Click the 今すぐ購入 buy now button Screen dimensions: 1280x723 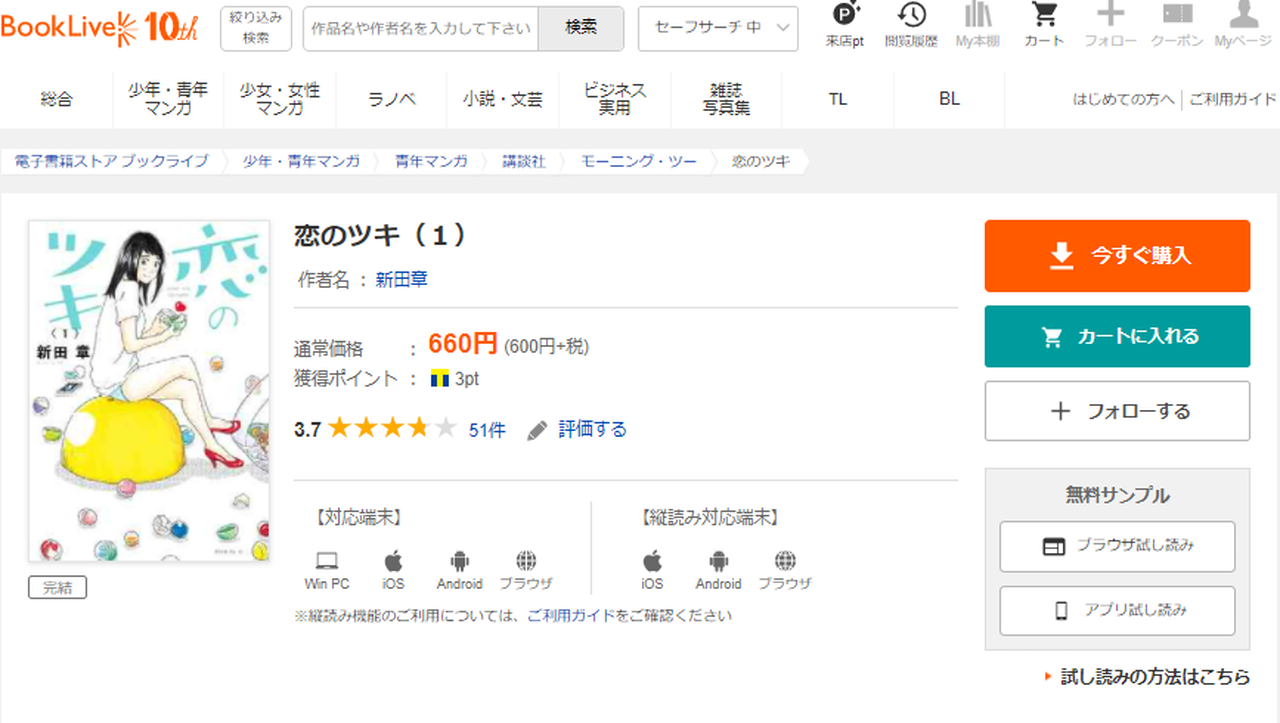[1117, 256]
